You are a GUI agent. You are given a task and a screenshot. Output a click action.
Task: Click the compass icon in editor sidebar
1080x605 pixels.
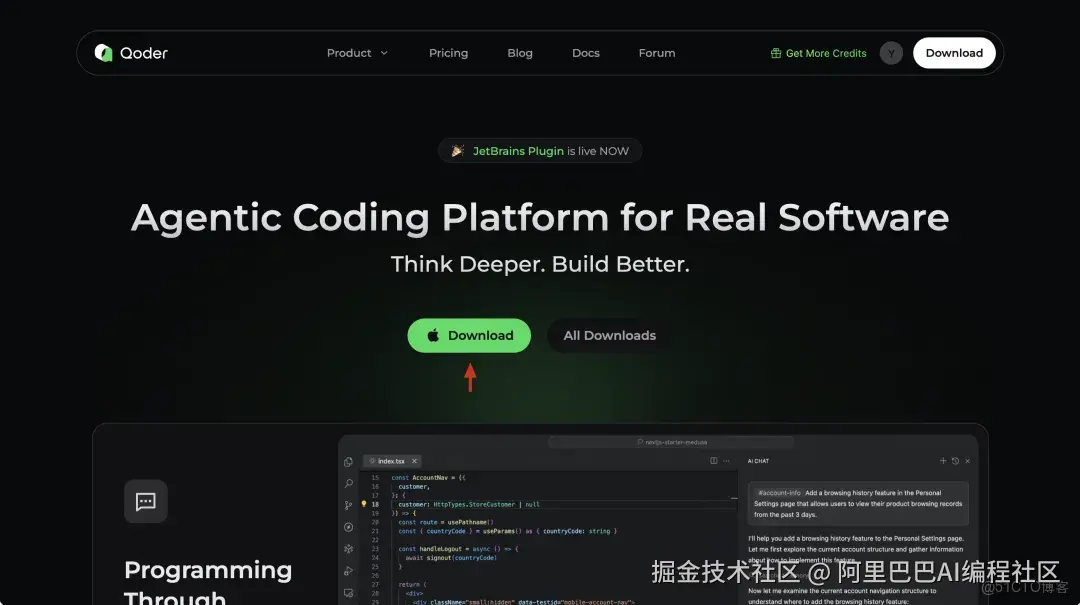349,527
